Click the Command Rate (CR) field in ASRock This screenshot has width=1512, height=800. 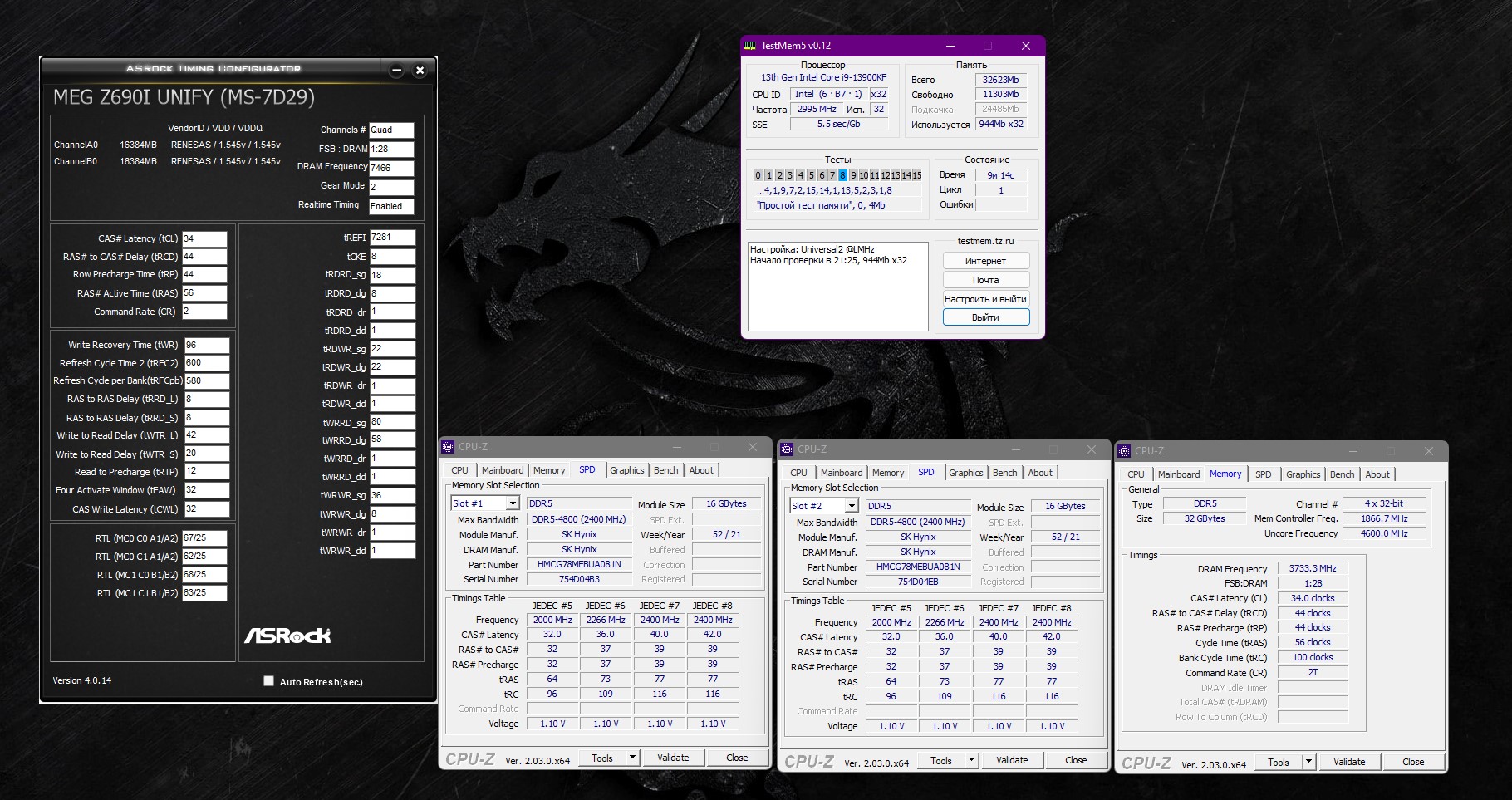coord(204,312)
